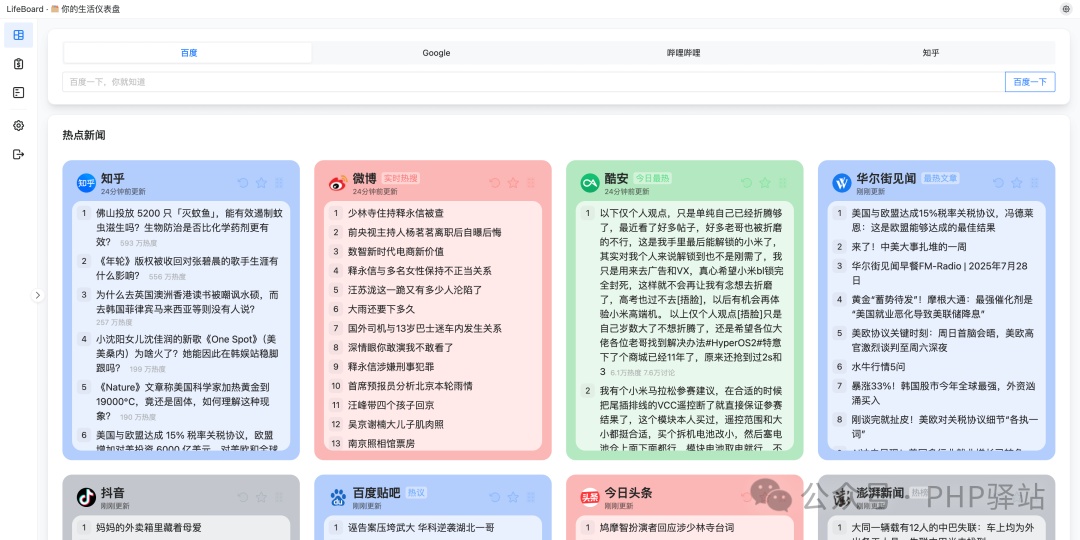Click the 最热文章 tag on 华尔街见闻 card
Viewport: 1080px width, 540px height.
tap(941, 178)
